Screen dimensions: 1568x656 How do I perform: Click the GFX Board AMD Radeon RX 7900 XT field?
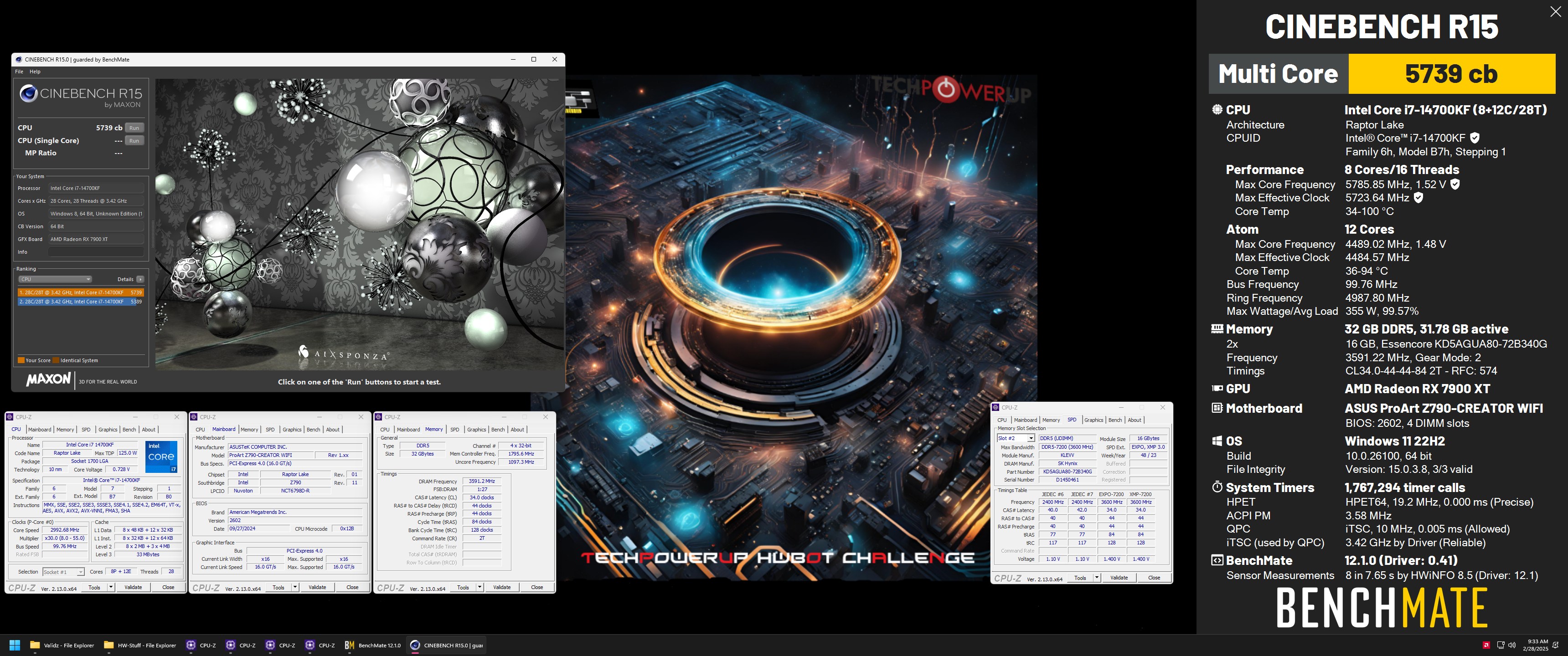click(x=96, y=239)
